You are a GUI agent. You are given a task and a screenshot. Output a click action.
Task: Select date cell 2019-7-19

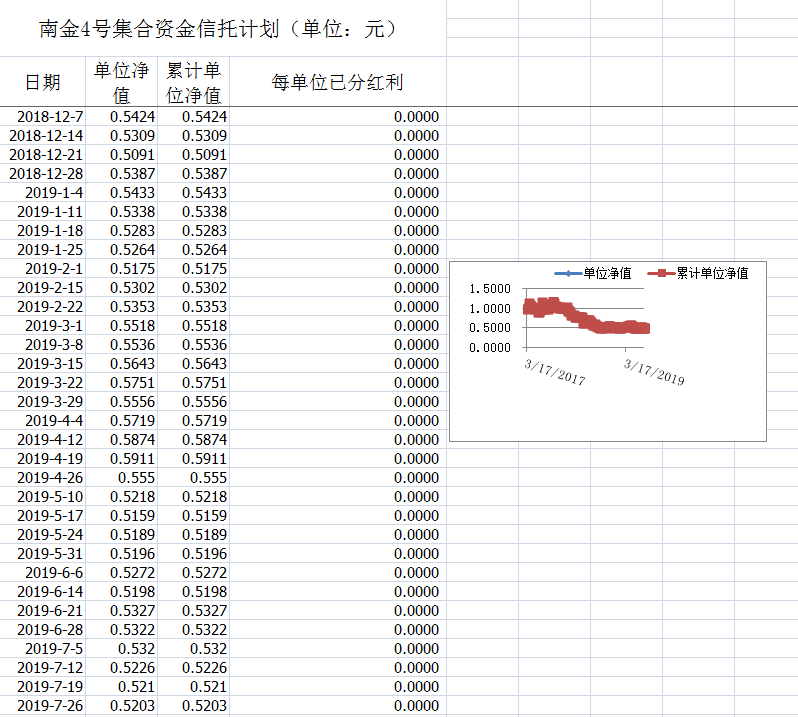(43, 686)
